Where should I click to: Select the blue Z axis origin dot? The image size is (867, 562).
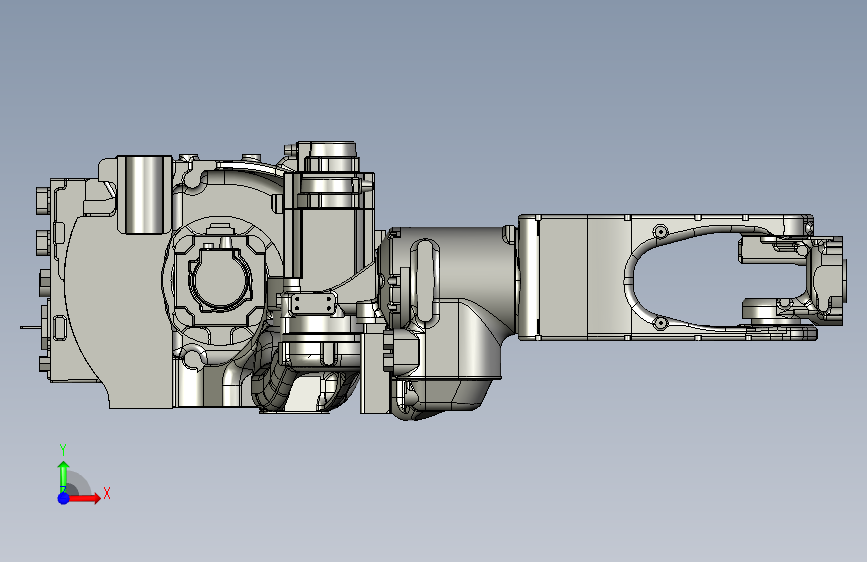click(64, 498)
